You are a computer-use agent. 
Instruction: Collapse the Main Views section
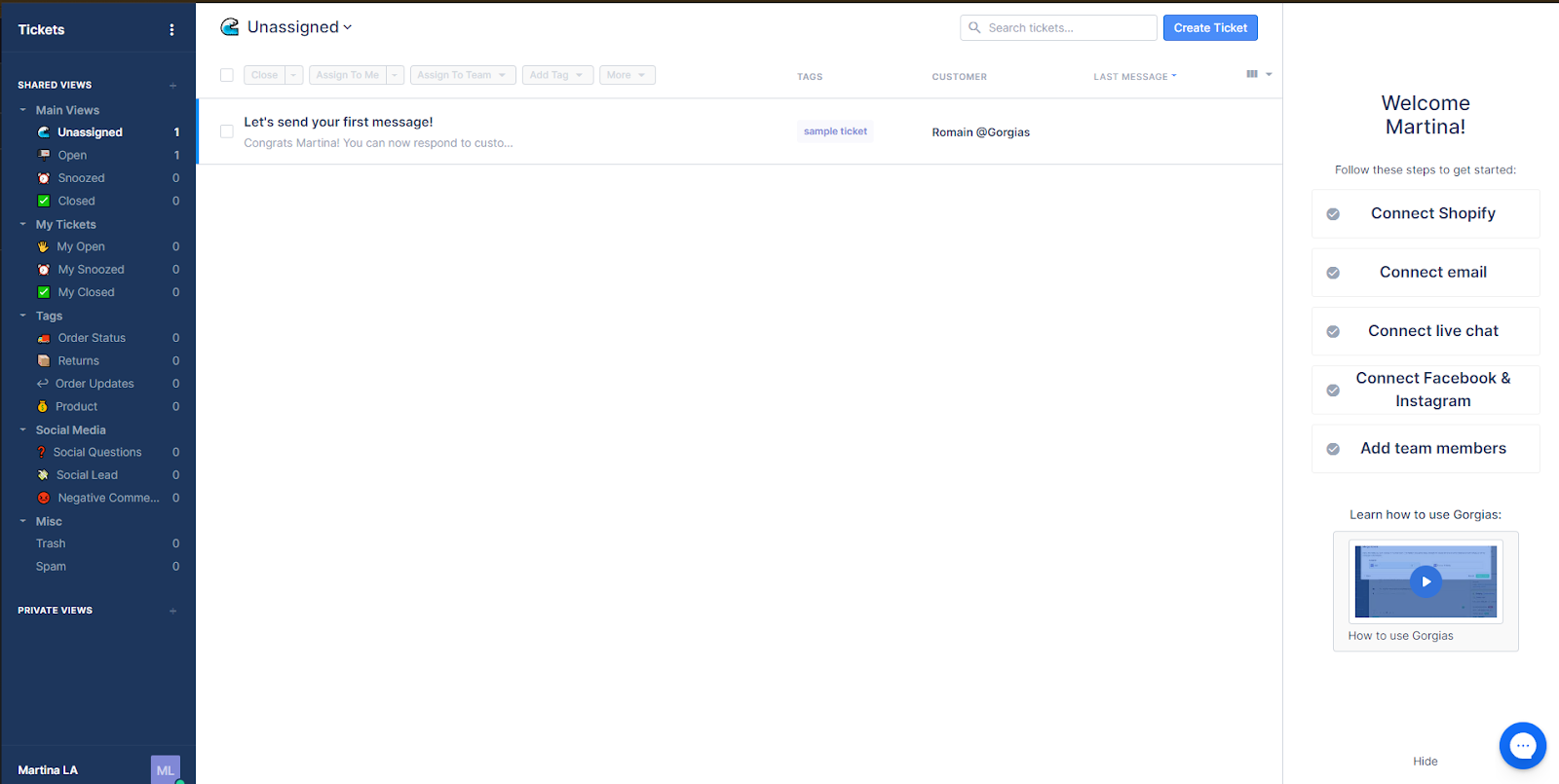click(x=23, y=110)
